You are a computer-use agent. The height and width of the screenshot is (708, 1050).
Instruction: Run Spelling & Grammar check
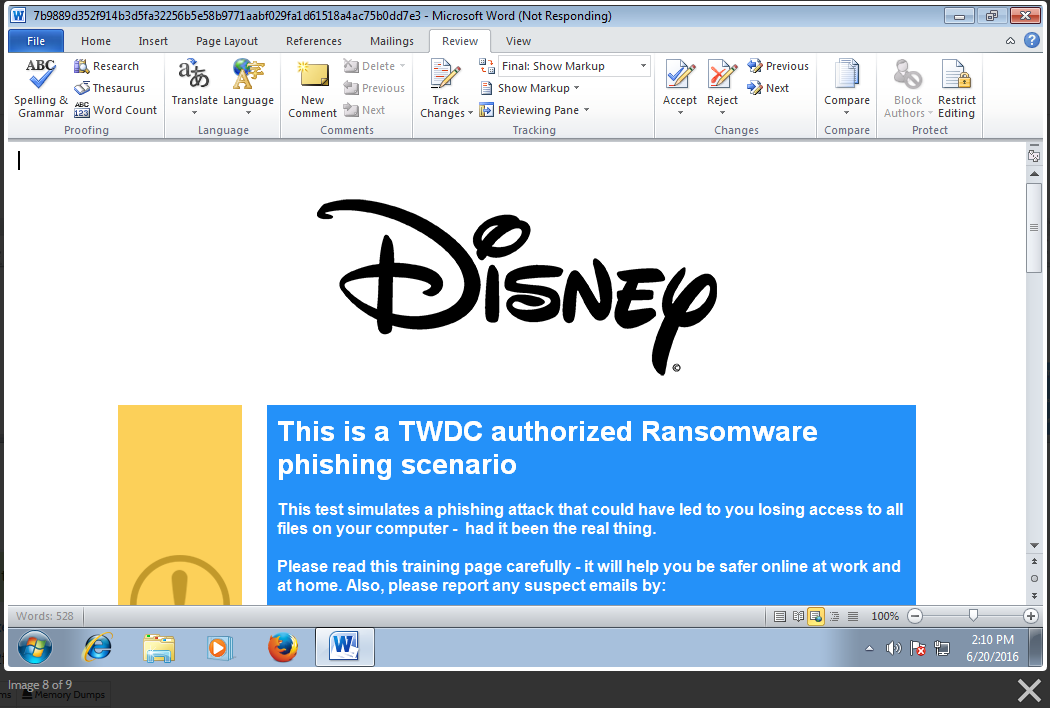point(41,88)
